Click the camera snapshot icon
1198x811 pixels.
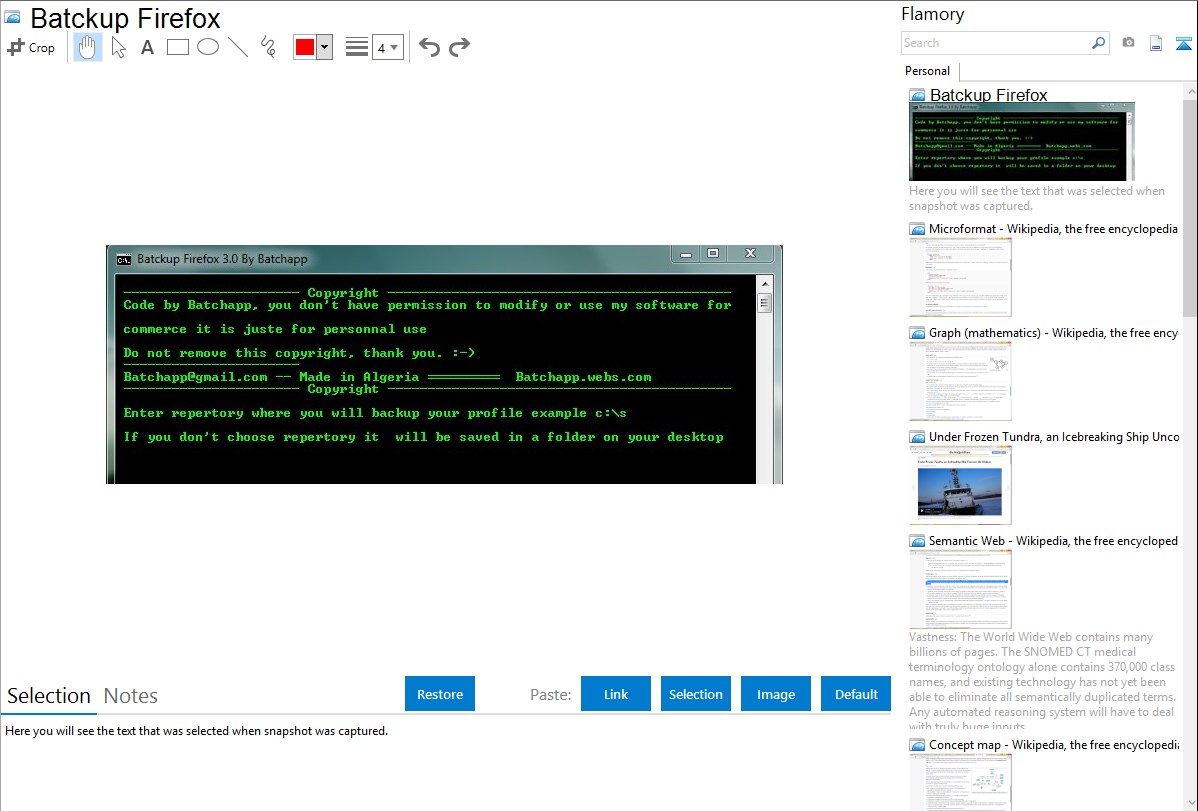click(x=1128, y=43)
